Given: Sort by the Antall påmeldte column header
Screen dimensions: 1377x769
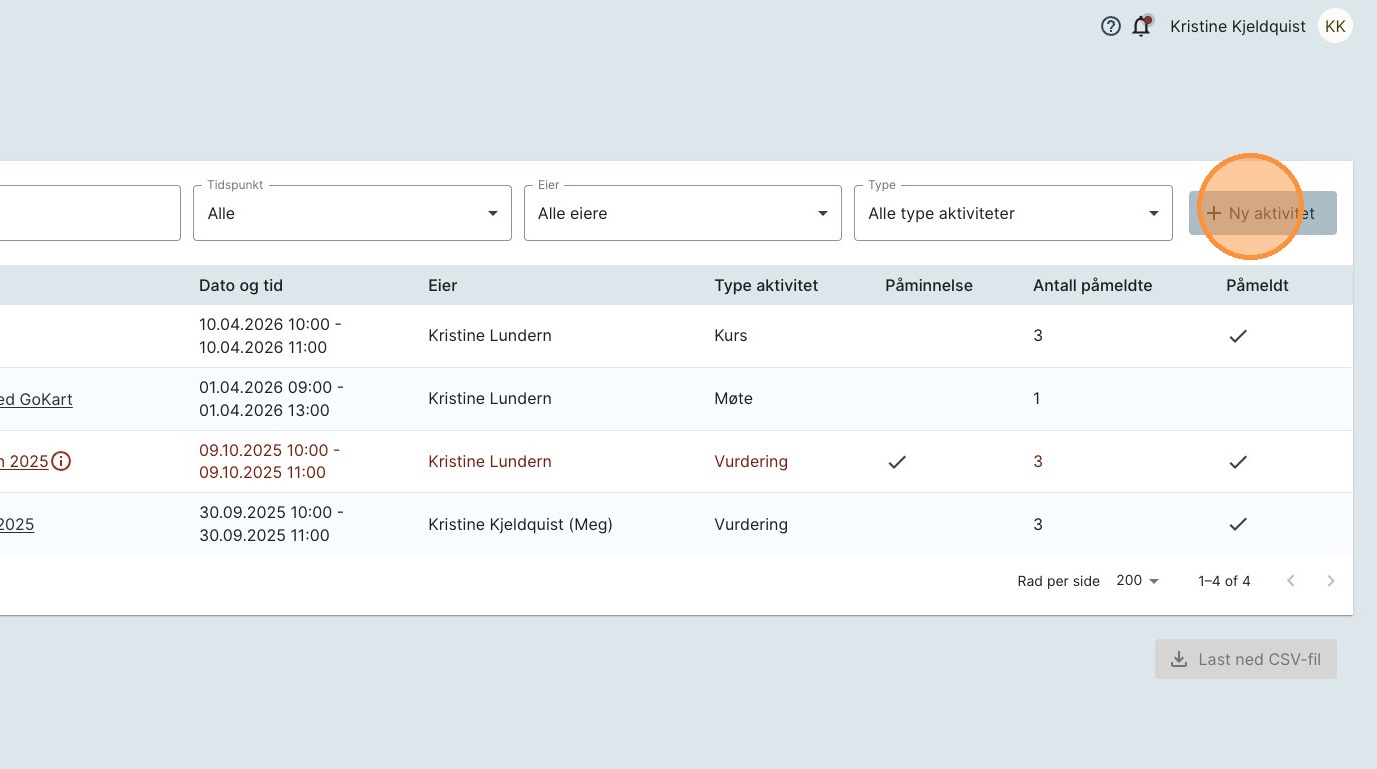Looking at the screenshot, I should 1092,285.
